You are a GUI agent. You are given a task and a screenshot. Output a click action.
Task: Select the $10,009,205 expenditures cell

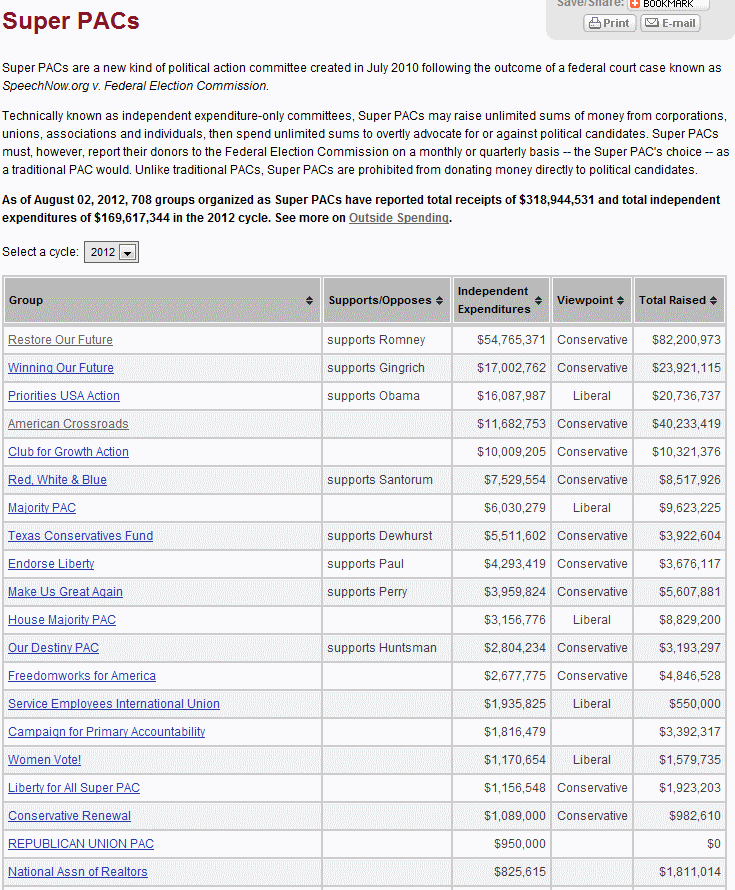click(501, 452)
